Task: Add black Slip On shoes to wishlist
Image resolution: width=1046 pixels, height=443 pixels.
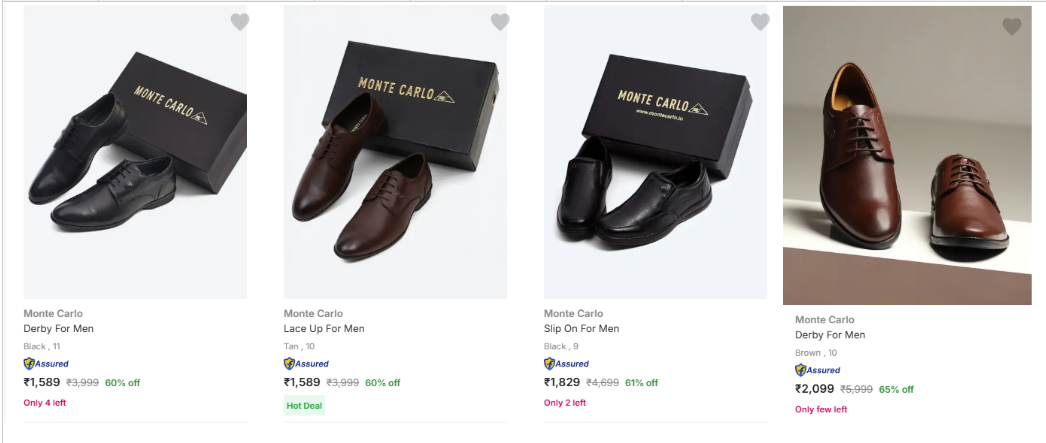Action: (x=760, y=22)
